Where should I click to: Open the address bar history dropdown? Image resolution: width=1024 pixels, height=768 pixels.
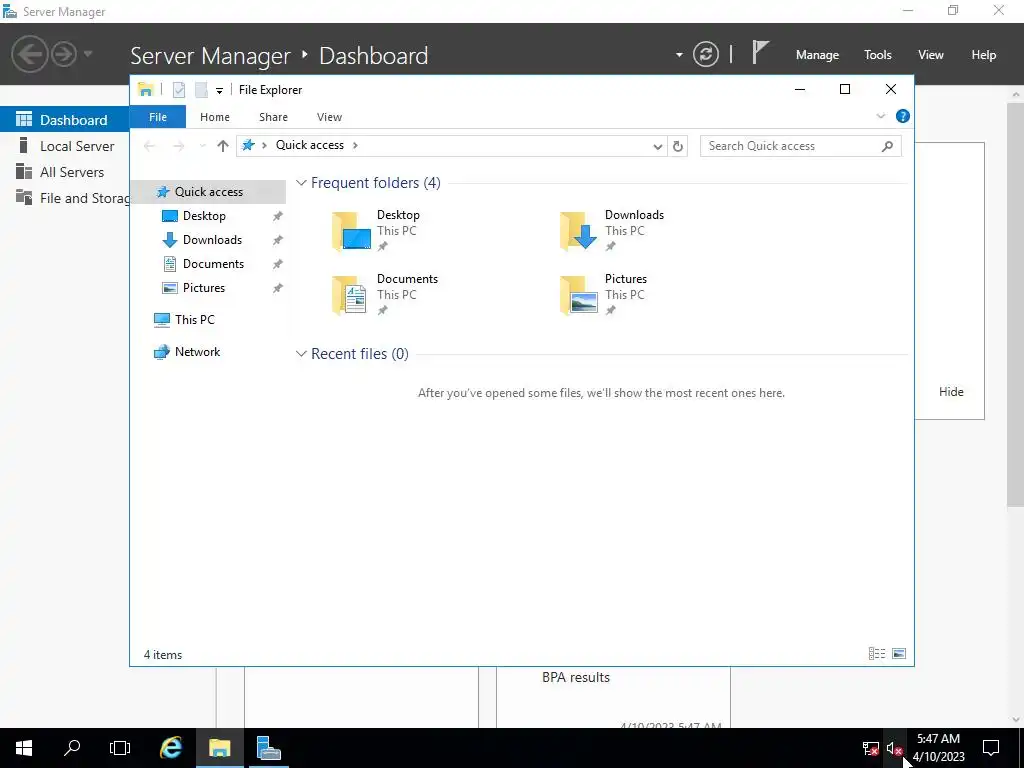(x=658, y=146)
